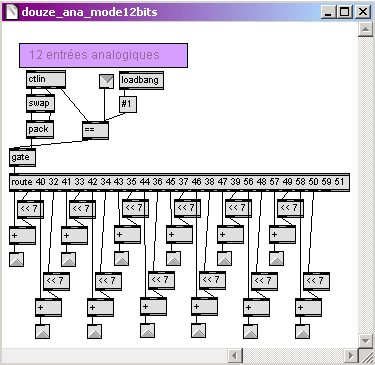Select the swap object

pyautogui.click(x=40, y=103)
